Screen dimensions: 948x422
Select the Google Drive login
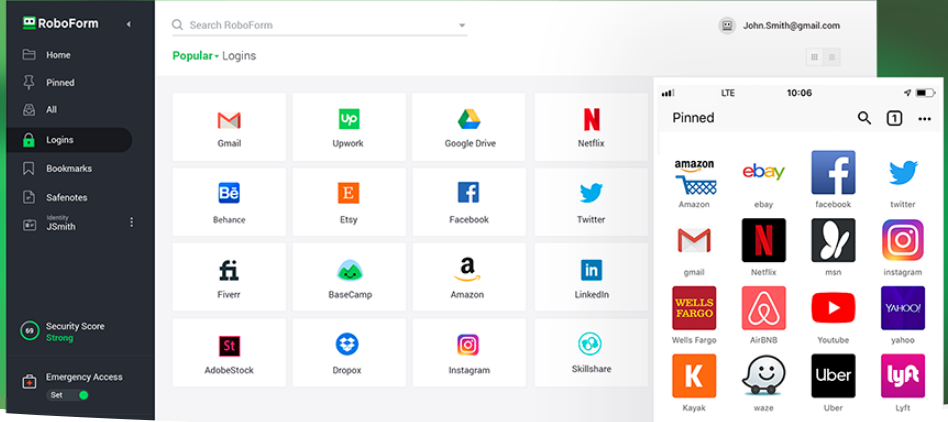[468, 127]
